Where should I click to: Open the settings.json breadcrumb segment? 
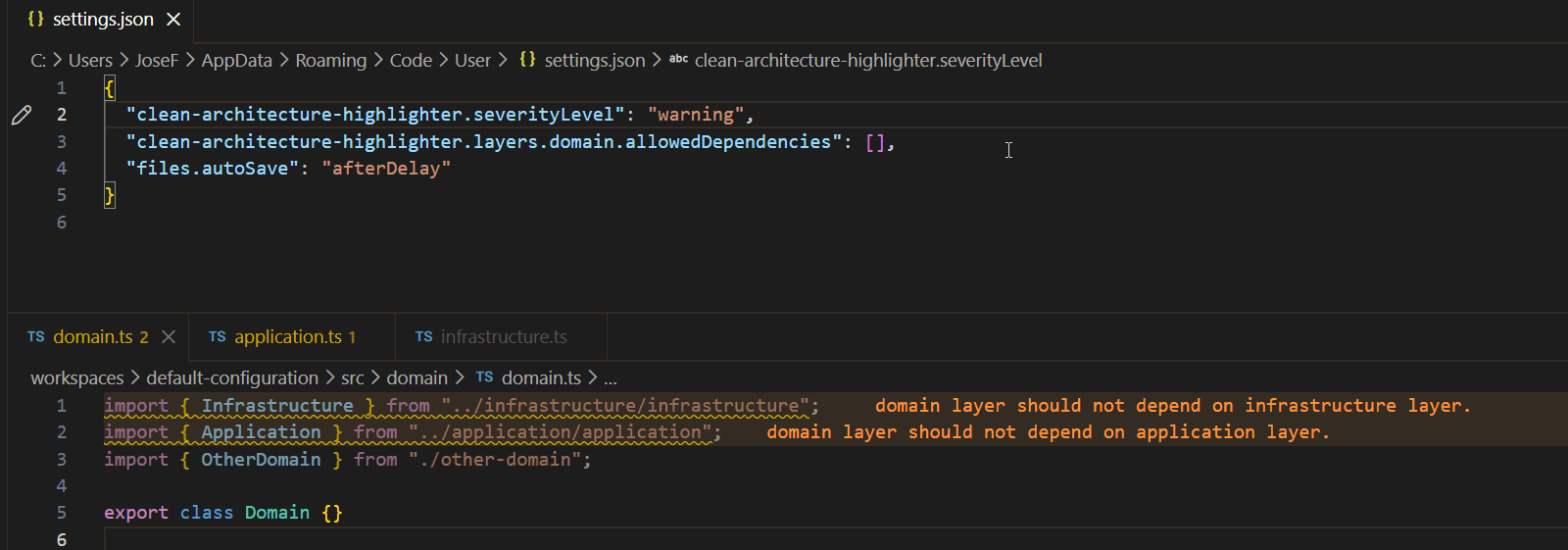(595, 61)
